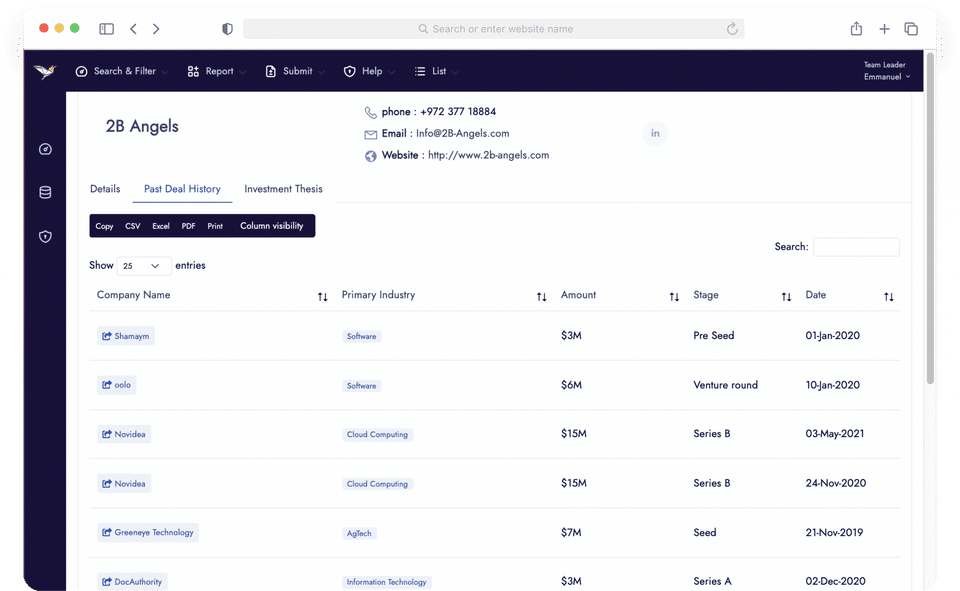Go back with the browser back arrow
Image resolution: width=960 pixels, height=591 pixels.
pos(133,29)
